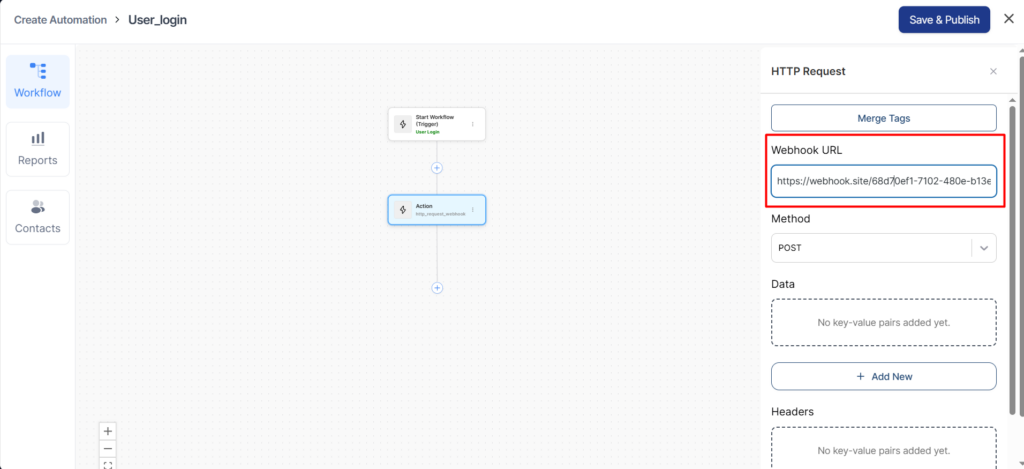Zoom in on the workflow canvas
1024x469 pixels.
(109, 430)
